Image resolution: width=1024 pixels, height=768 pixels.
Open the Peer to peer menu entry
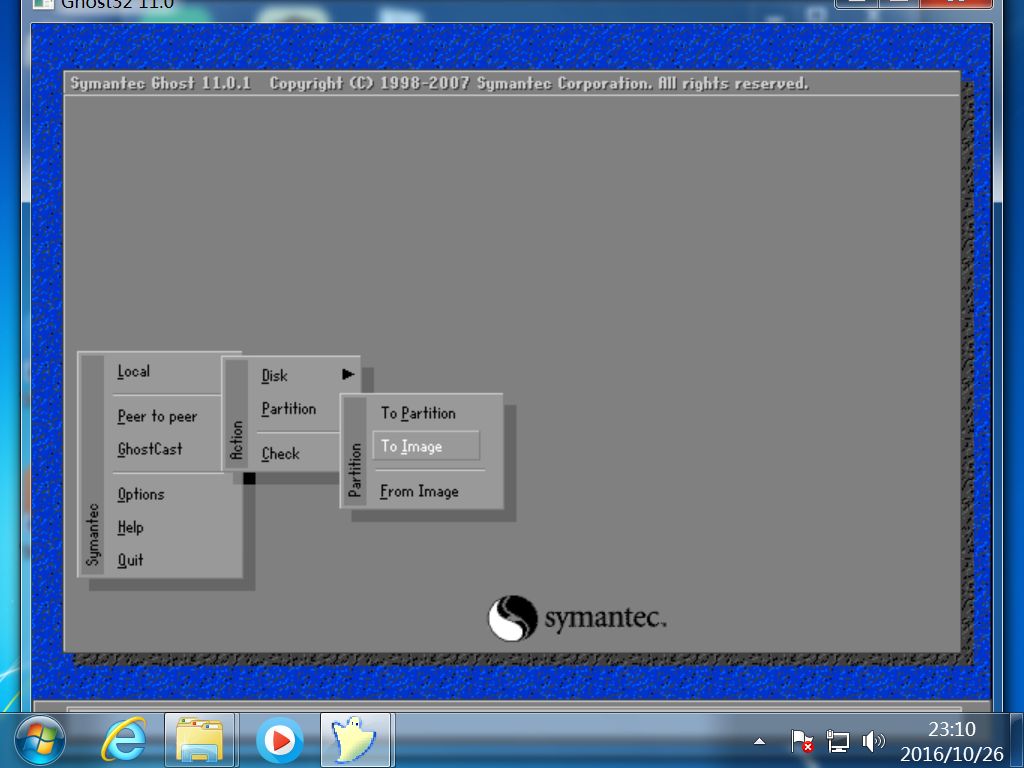(157, 417)
